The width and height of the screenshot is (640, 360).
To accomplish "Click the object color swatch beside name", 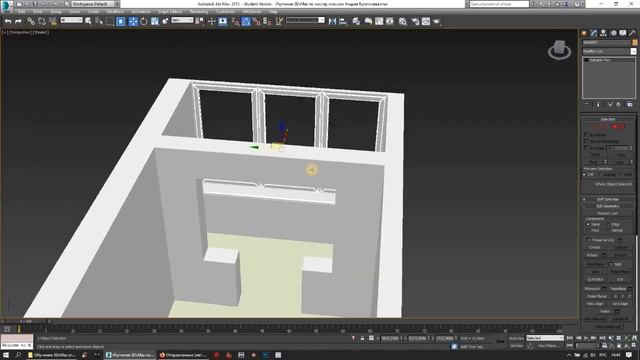I will pos(635,42).
